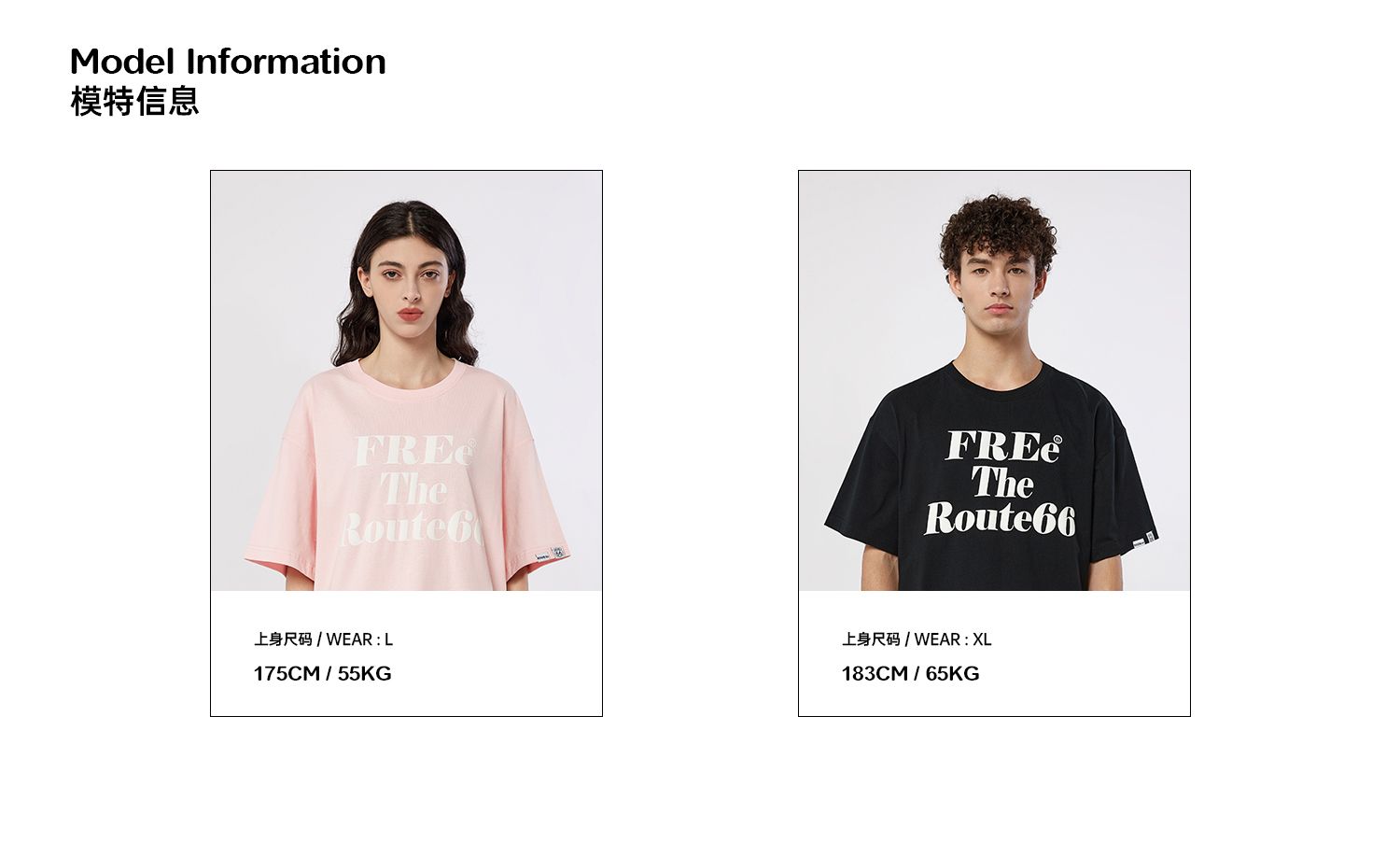
Task: Click the FREe logo on the black shirt
Action: point(1003,446)
